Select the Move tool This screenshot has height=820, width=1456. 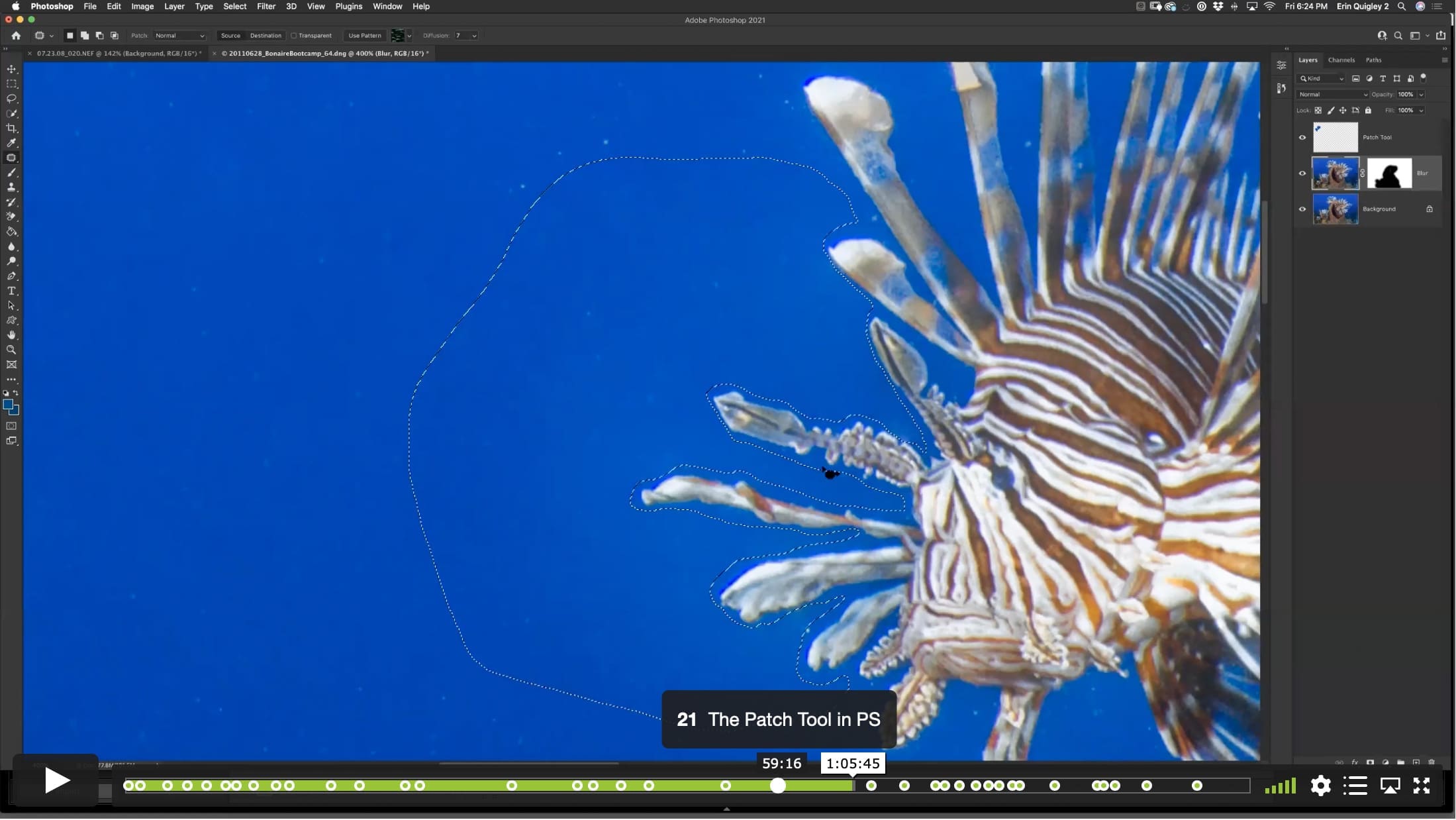coord(11,69)
